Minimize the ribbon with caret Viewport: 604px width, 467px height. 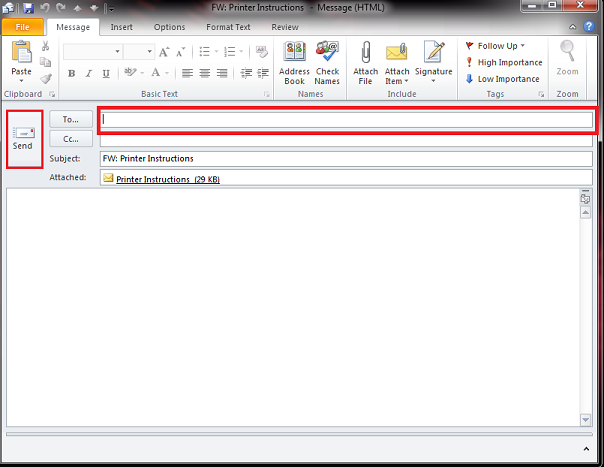tap(572, 27)
